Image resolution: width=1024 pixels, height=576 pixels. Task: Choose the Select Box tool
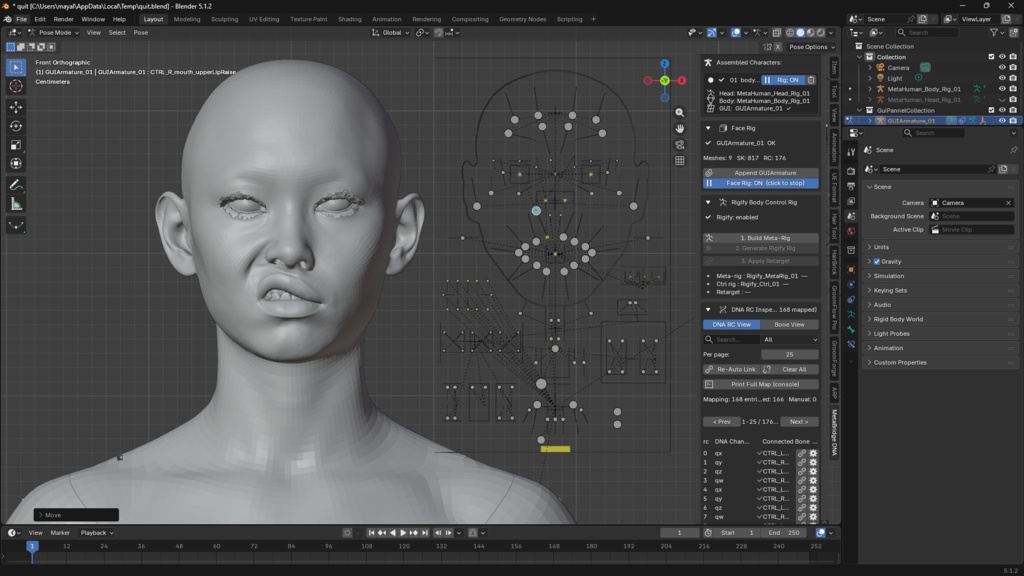click(16, 67)
